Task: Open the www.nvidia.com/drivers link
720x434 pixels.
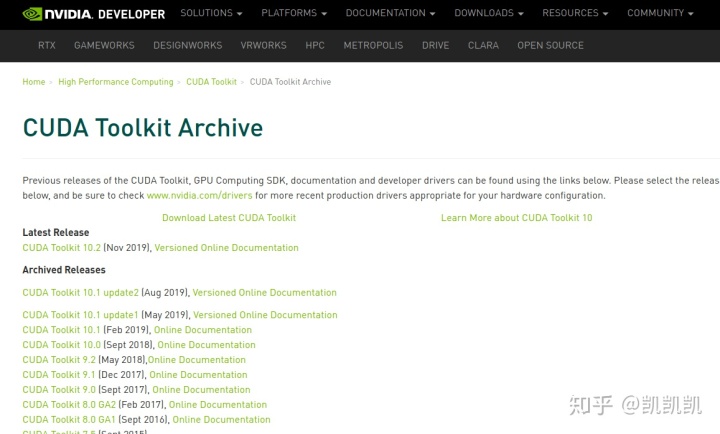Action: click(199, 196)
